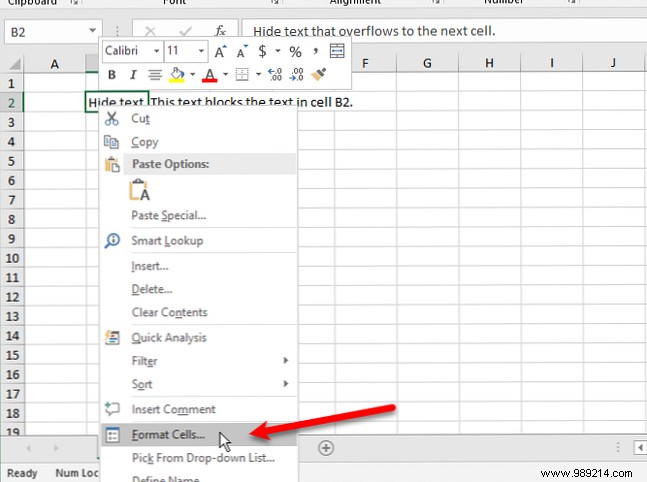Open borders dropdown arrow
This screenshot has width=647, height=482.
tap(258, 75)
